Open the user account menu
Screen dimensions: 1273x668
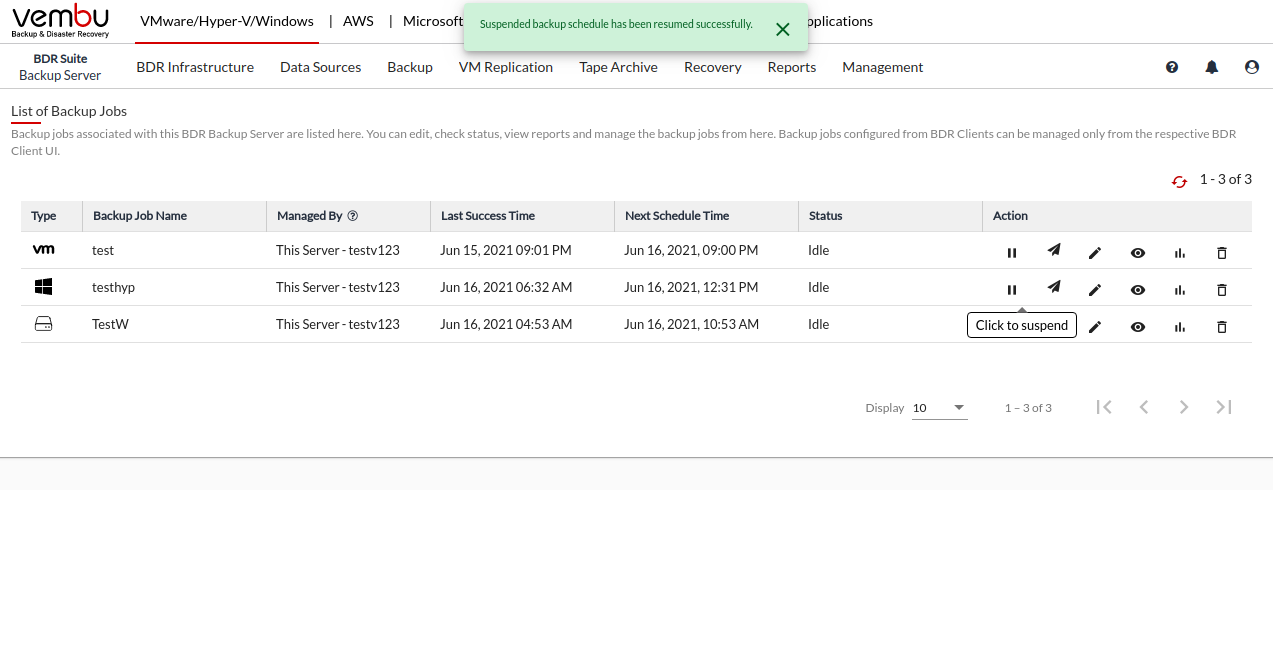[x=1252, y=67]
